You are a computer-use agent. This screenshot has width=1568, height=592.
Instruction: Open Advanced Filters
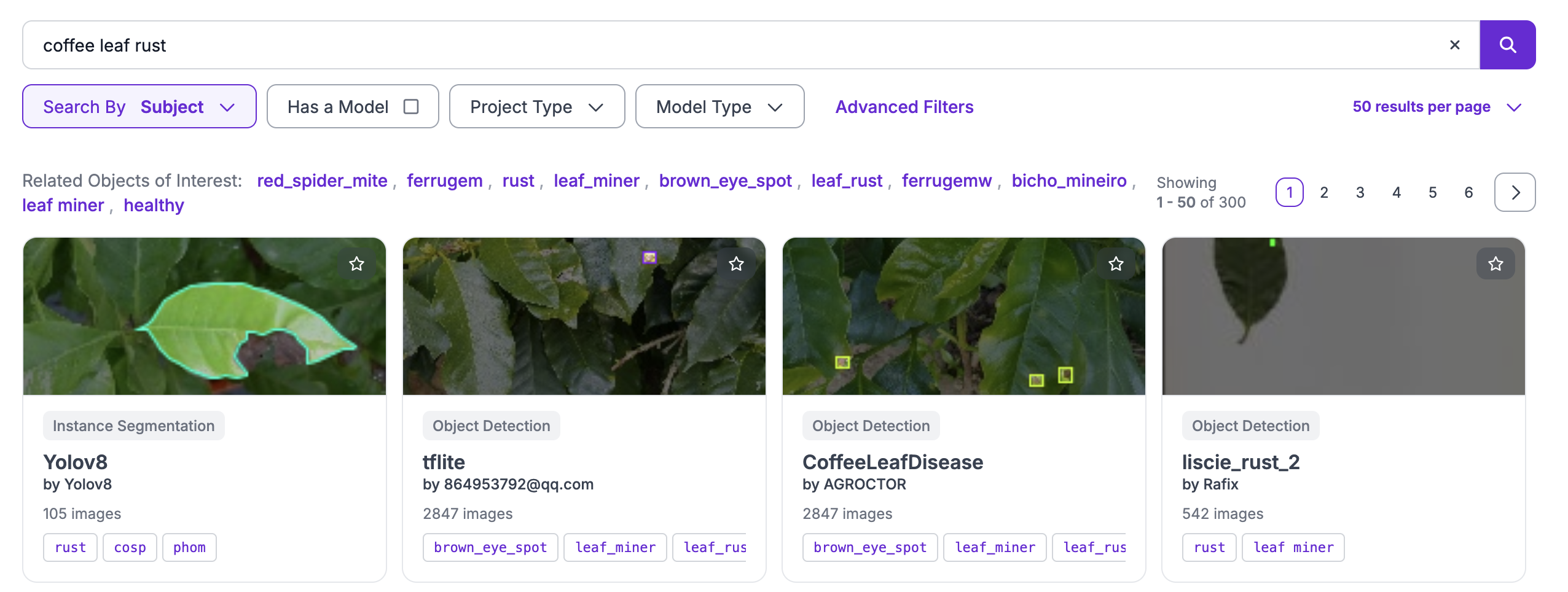[x=903, y=106]
